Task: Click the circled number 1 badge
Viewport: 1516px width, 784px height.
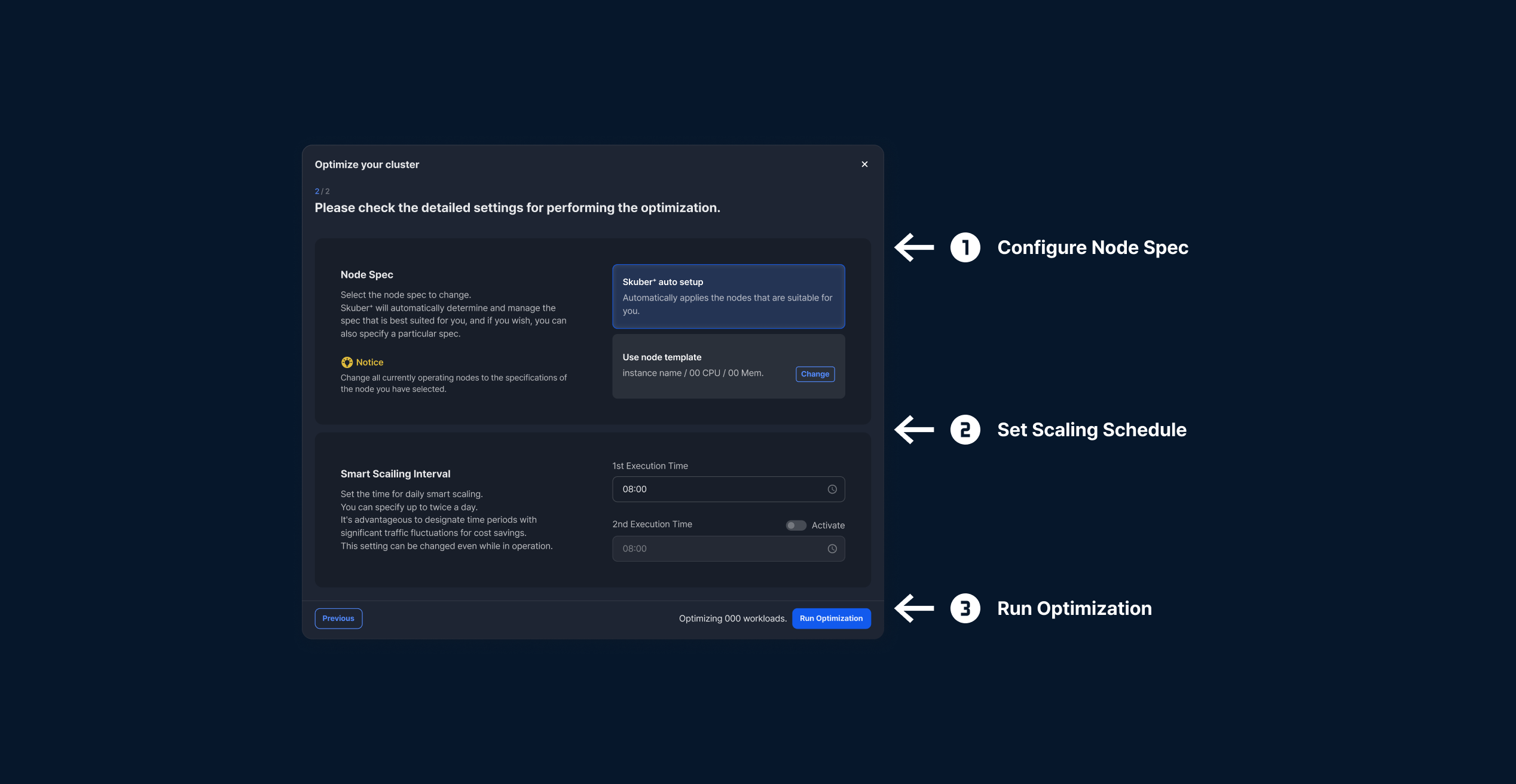Action: click(965, 247)
